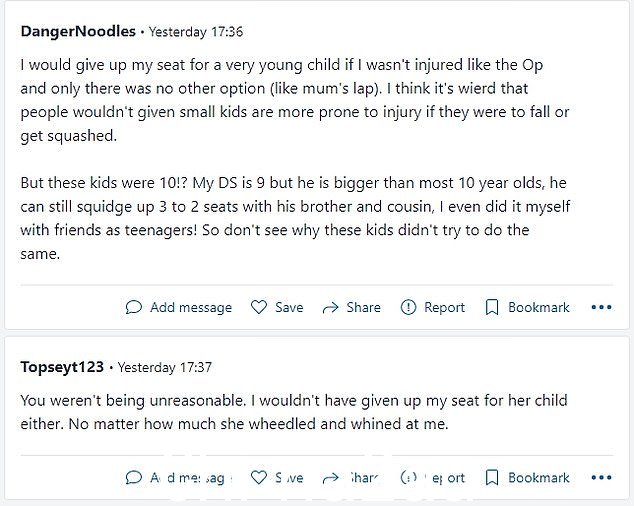Open more options menu on Topseyt123's post
The image size is (634, 506).
(601, 478)
